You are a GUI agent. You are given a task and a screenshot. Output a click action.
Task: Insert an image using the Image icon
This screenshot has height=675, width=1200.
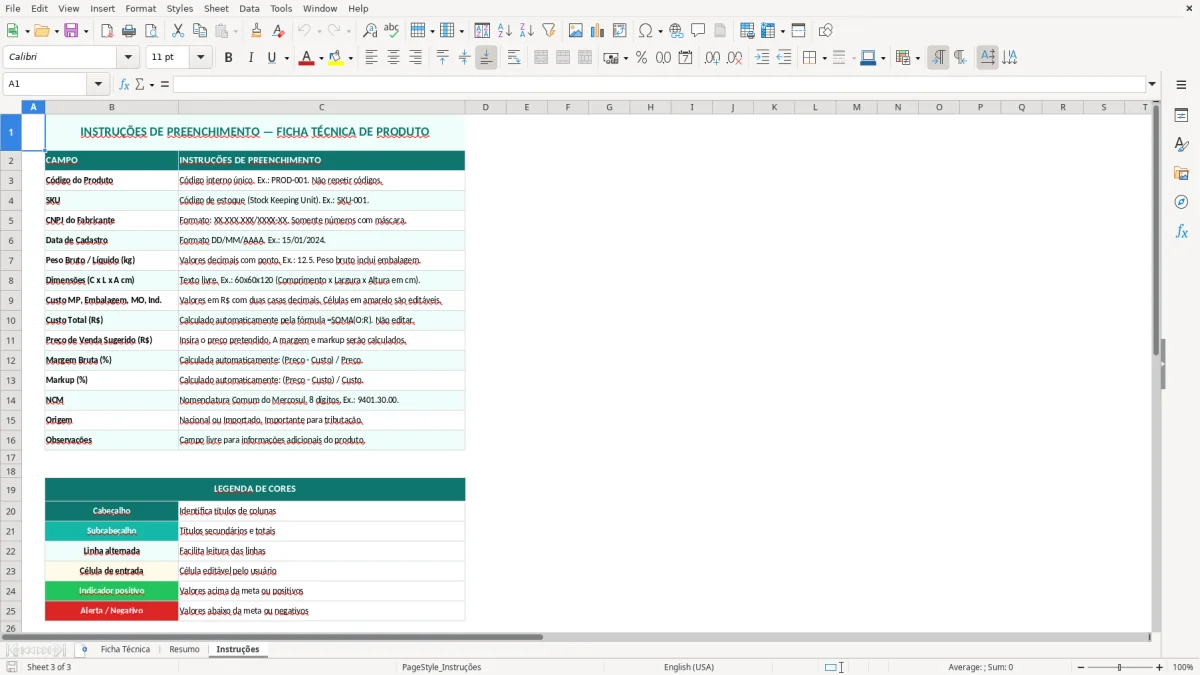(576, 31)
